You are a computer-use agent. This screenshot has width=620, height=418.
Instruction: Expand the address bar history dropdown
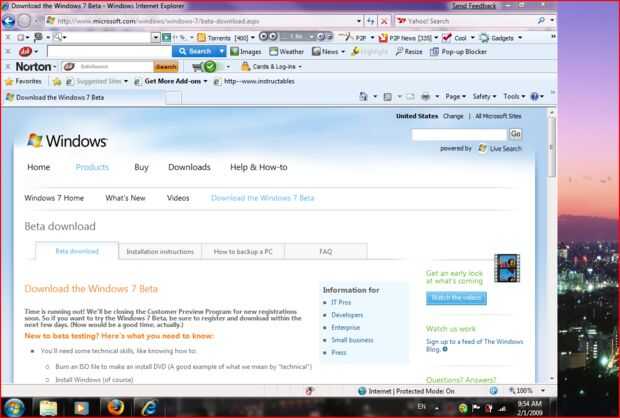coord(359,21)
